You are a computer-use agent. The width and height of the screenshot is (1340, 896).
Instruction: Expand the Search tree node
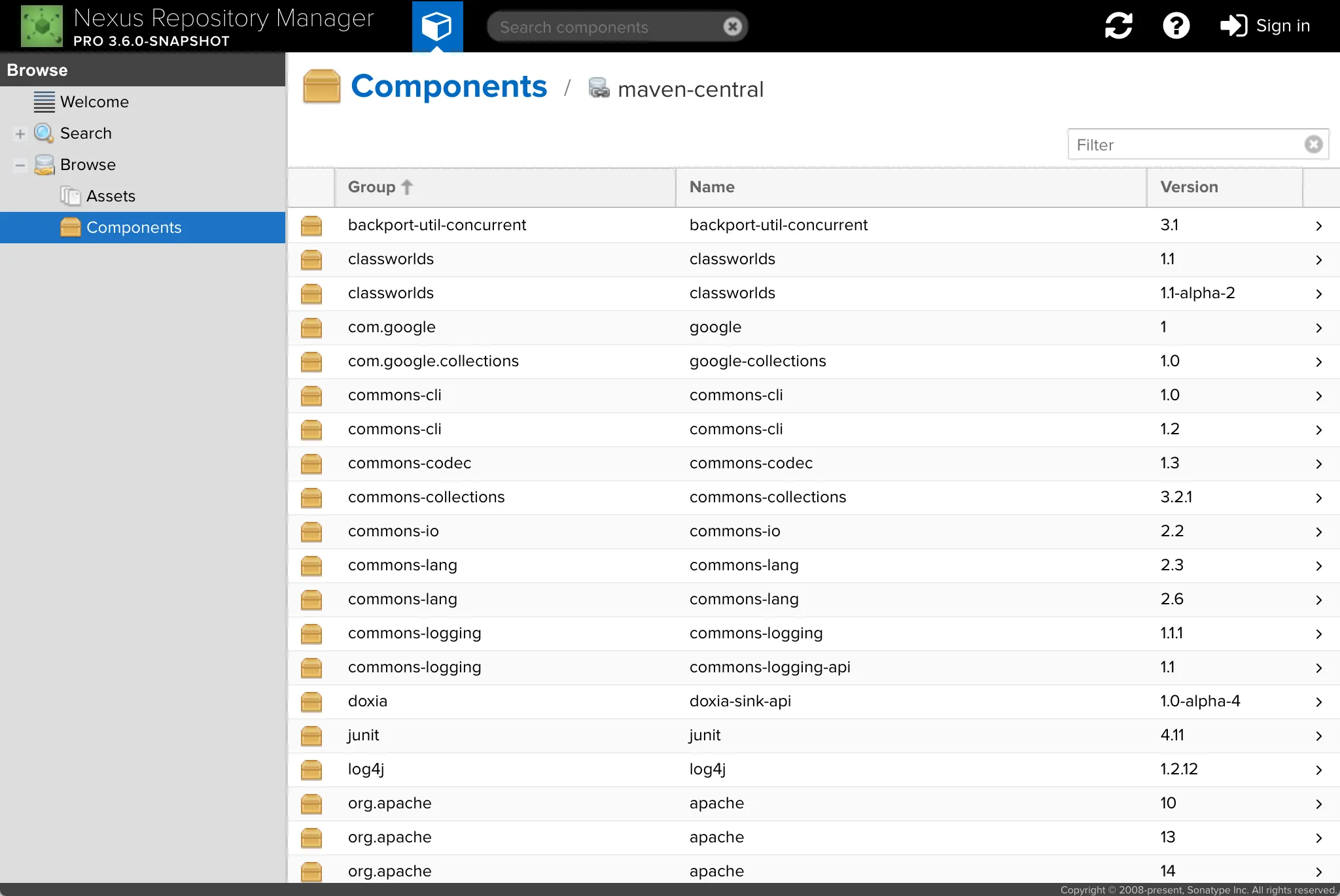(x=20, y=134)
